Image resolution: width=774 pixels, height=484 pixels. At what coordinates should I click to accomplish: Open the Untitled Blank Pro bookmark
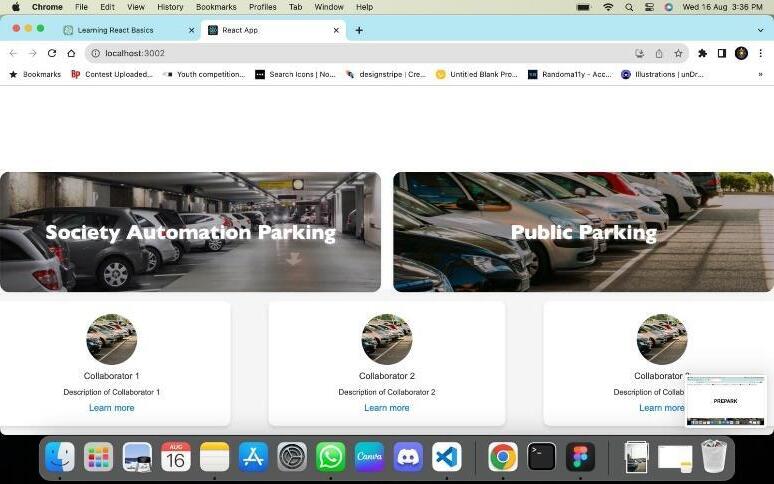pyautogui.click(x=477, y=74)
